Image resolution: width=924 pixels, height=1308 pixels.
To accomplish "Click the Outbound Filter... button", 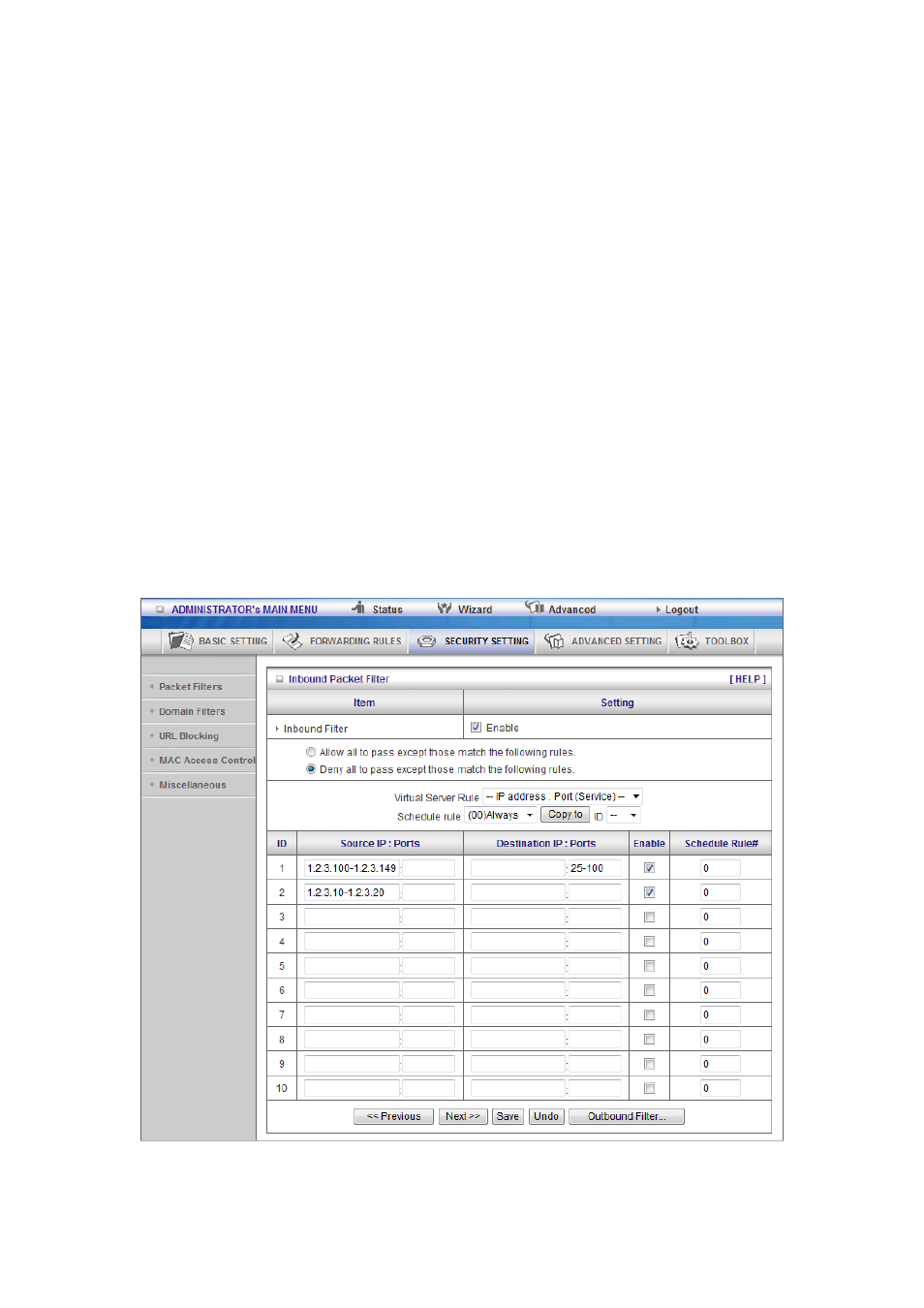I will pyautogui.click(x=627, y=1116).
